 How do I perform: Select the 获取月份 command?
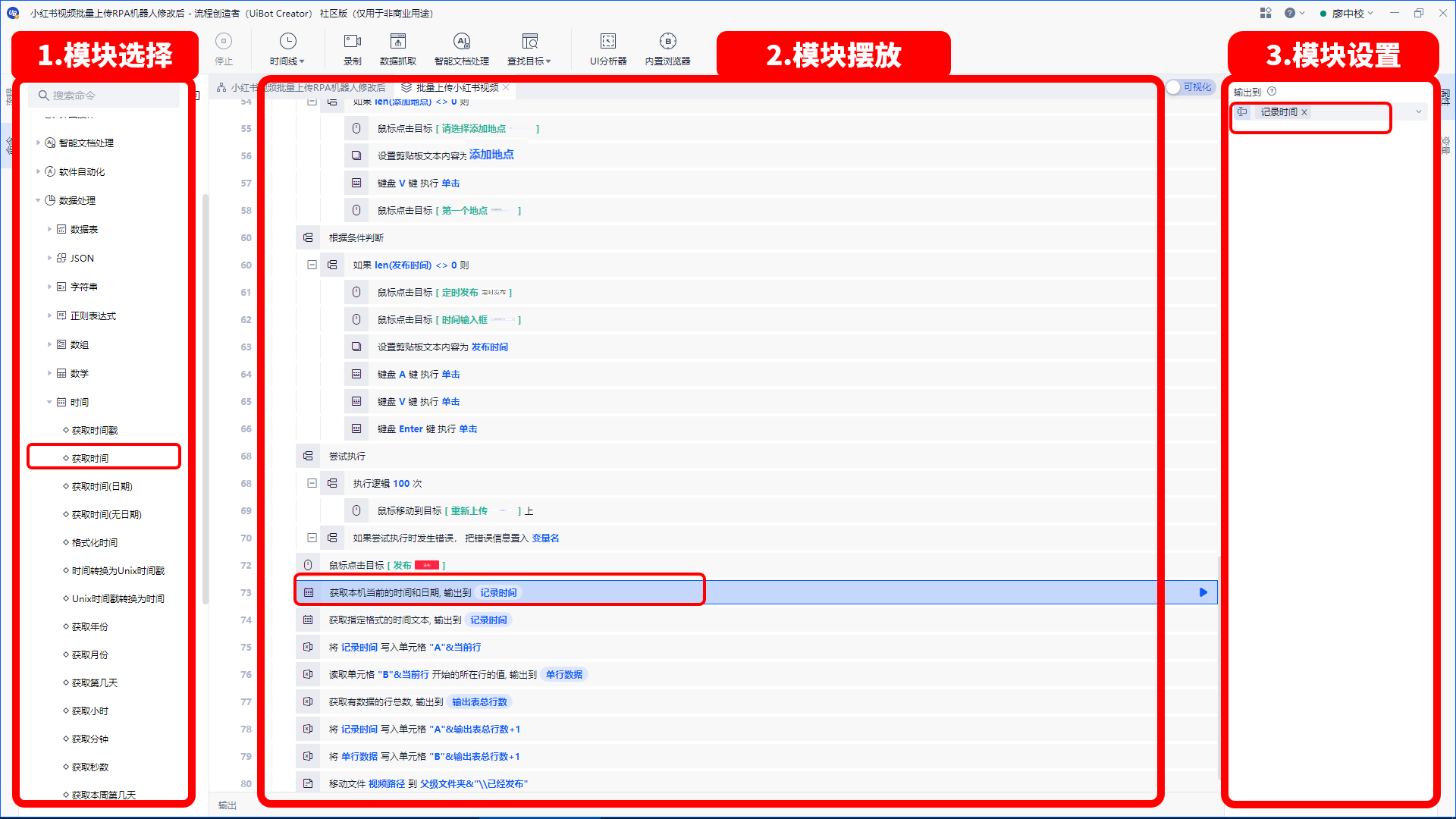point(90,654)
